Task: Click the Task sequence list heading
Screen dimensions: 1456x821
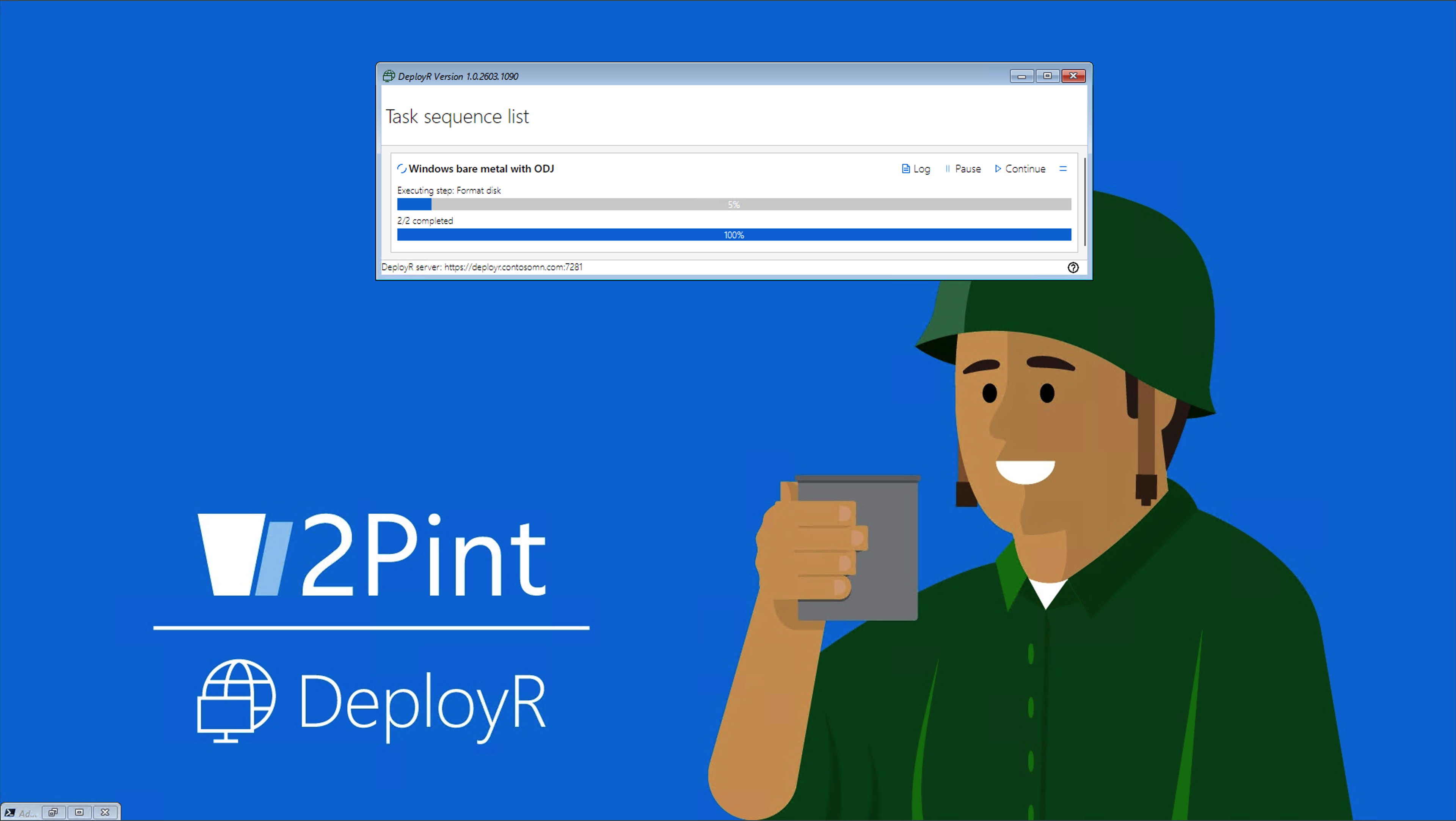Action: 457,116
